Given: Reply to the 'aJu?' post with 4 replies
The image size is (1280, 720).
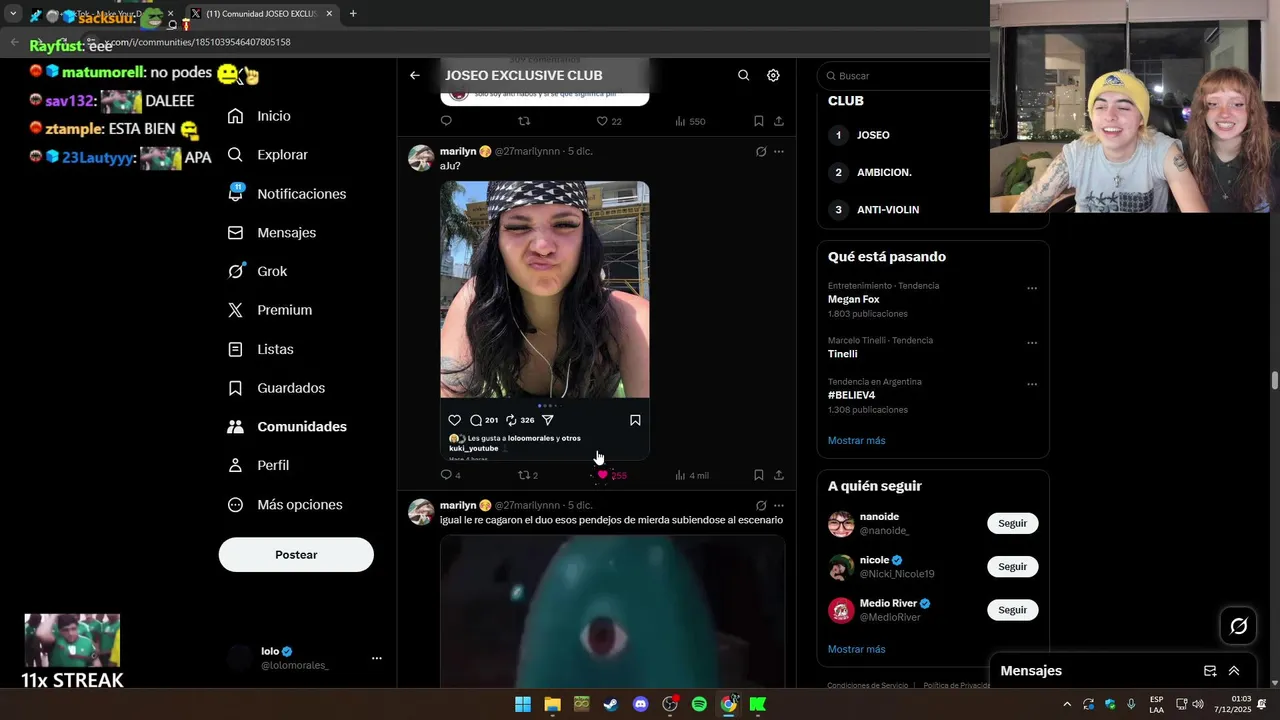Looking at the screenshot, I should (450, 475).
